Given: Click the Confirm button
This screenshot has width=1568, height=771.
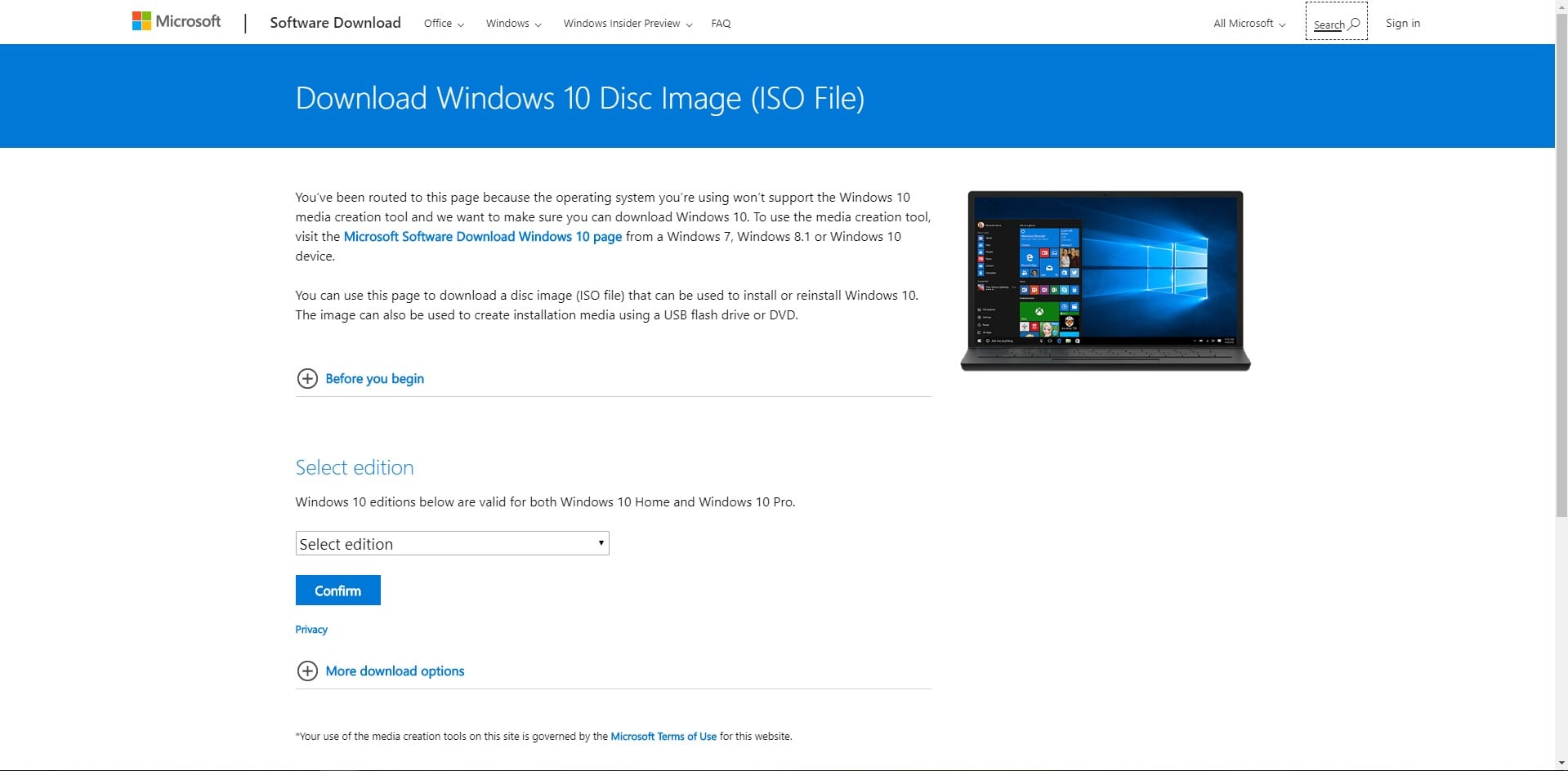Looking at the screenshot, I should coord(337,591).
